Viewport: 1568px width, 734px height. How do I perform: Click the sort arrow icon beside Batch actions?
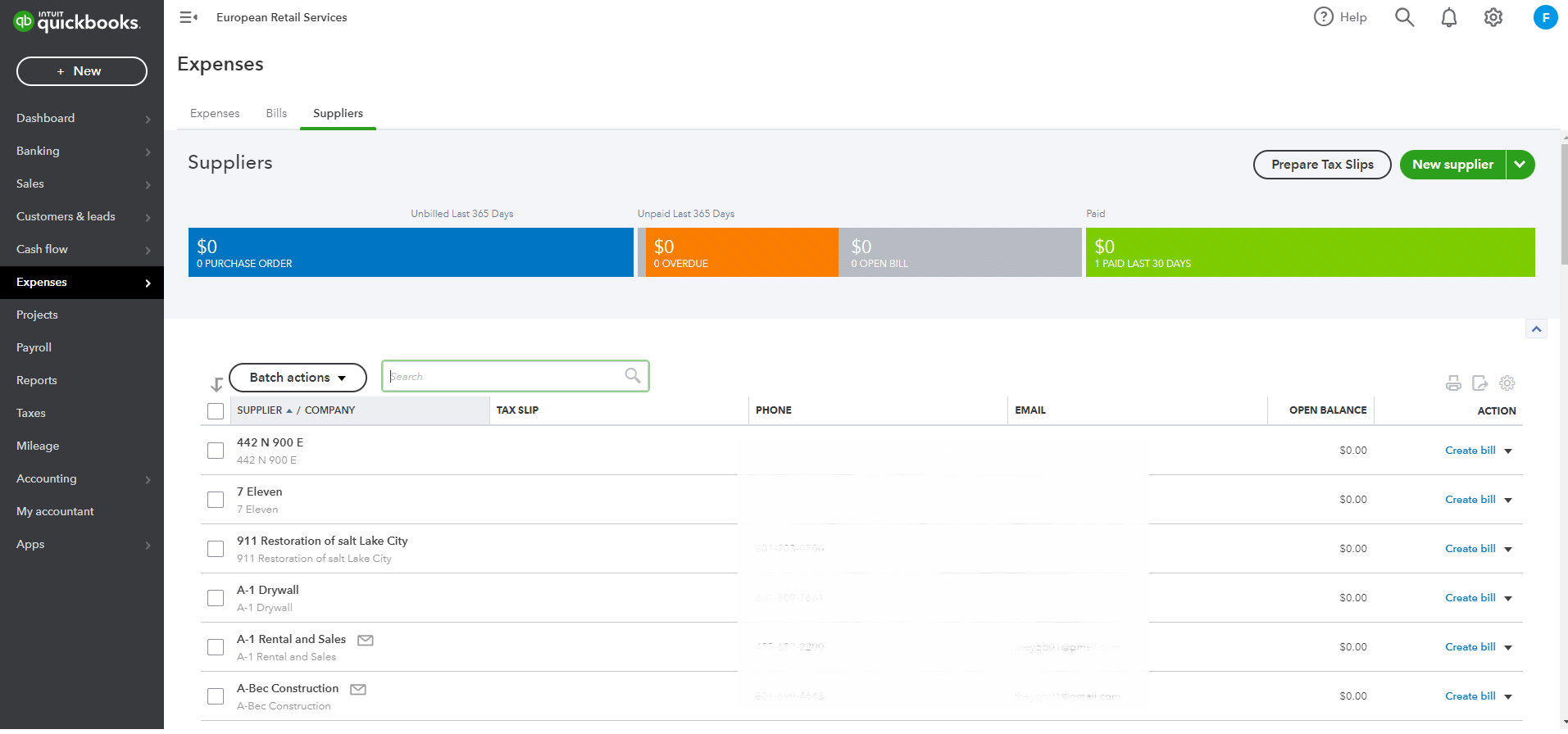point(216,384)
